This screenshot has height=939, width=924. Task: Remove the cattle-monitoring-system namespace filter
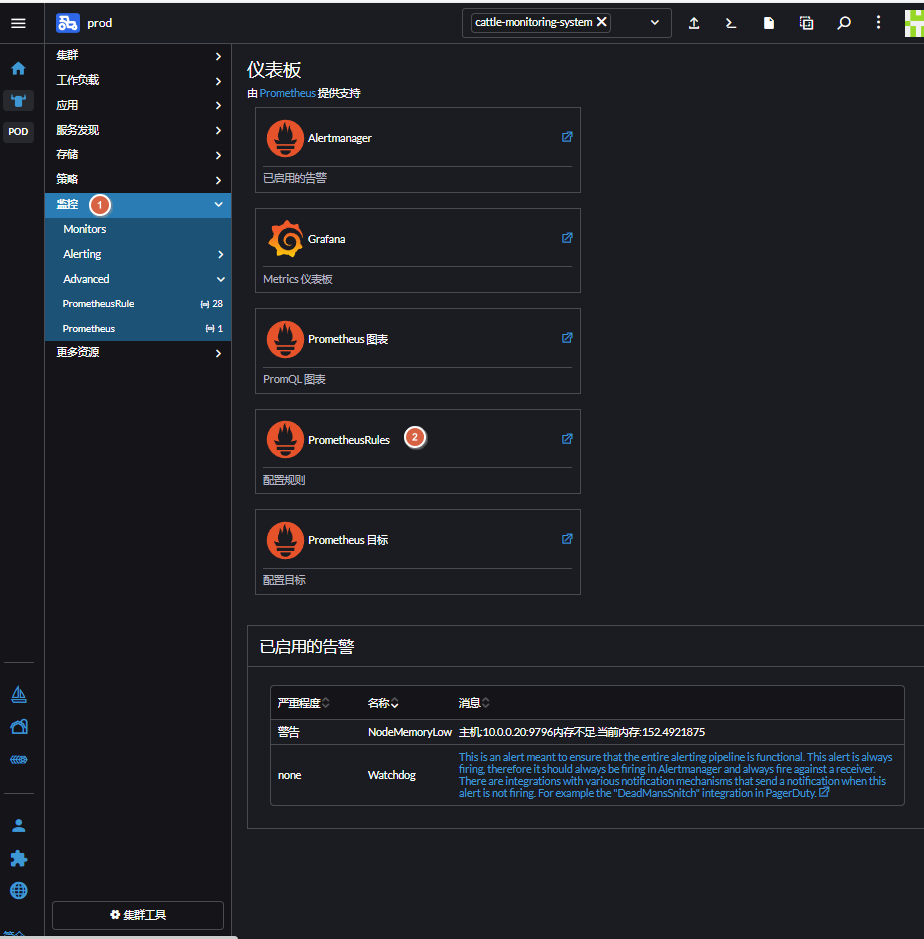tap(602, 22)
